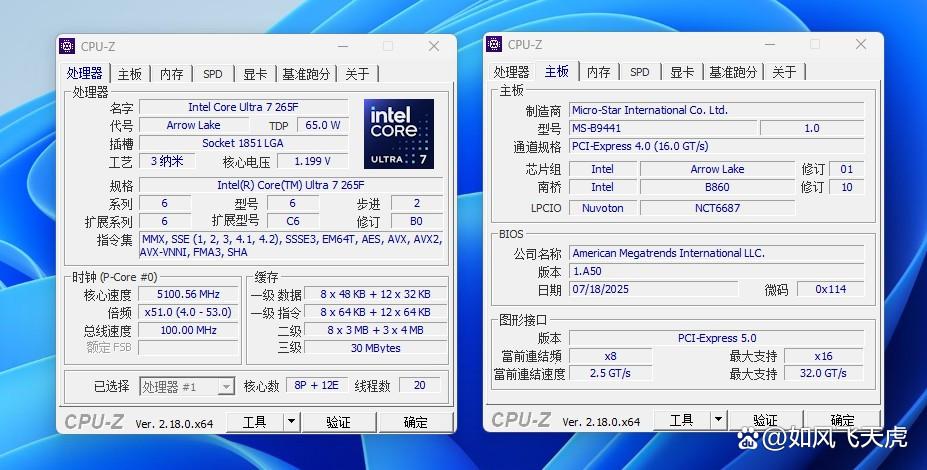Click 工具 button in left window
This screenshot has height=470, width=927.
coord(255,422)
